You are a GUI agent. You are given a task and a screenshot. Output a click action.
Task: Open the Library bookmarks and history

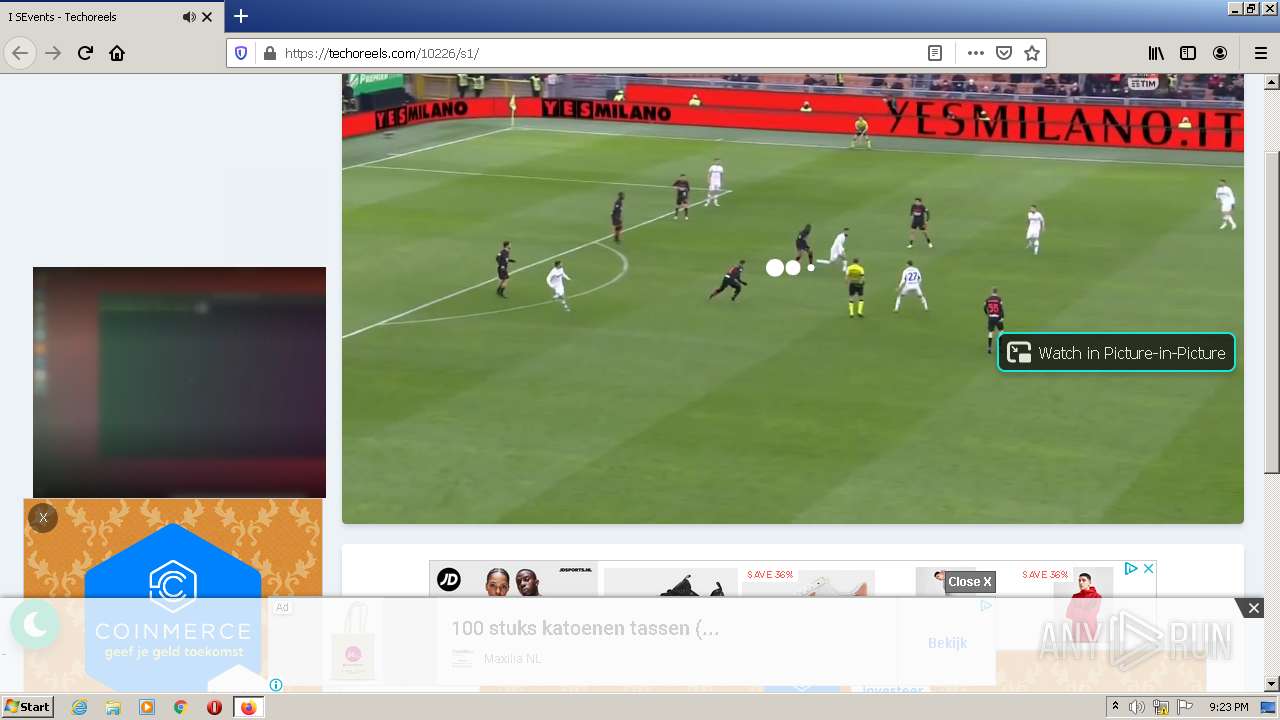click(x=1156, y=53)
